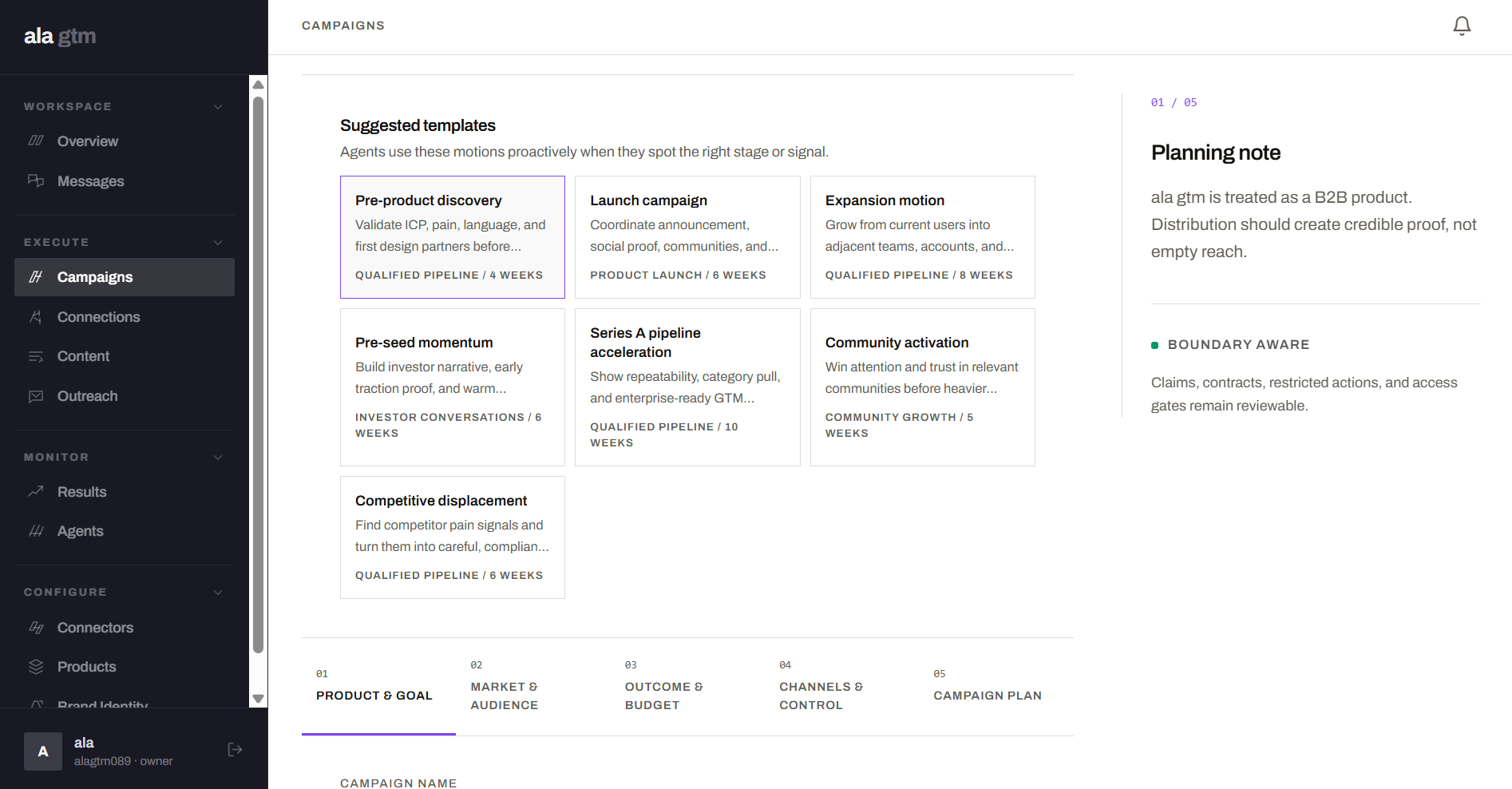This screenshot has height=789, width=1512.
Task: Collapse the Configure section chevron
Action: coord(218,593)
